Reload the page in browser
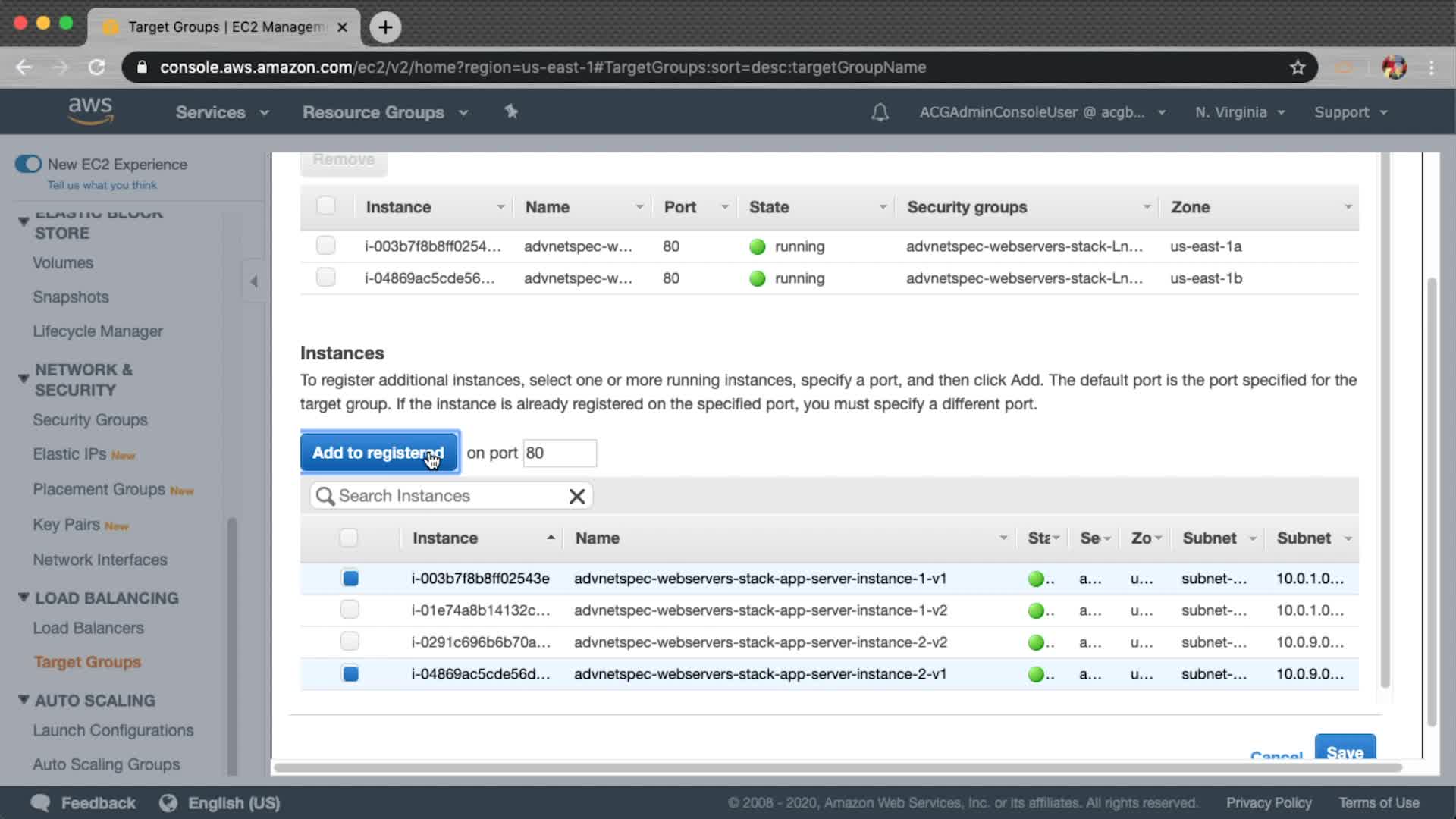Image resolution: width=1456 pixels, height=819 pixels. coord(96,67)
